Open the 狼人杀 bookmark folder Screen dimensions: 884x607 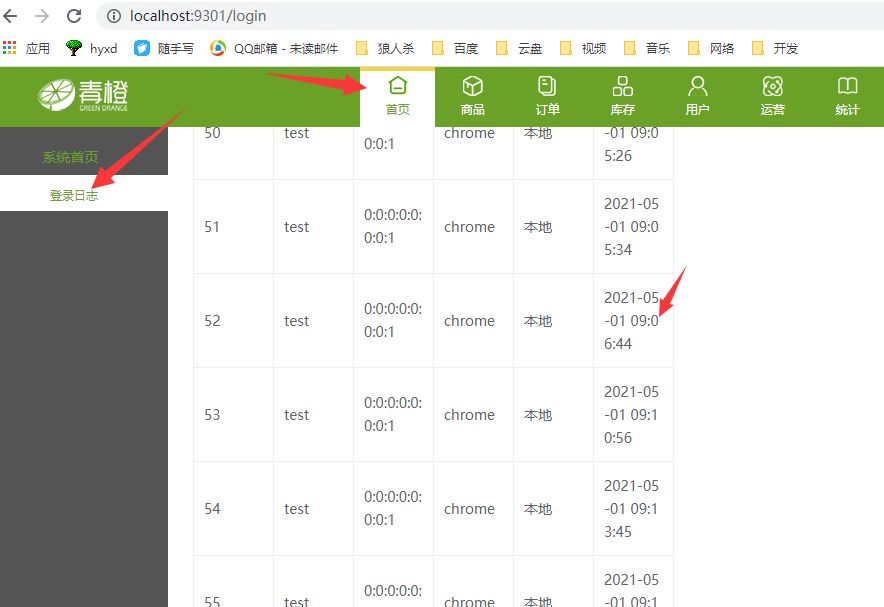[x=385, y=48]
